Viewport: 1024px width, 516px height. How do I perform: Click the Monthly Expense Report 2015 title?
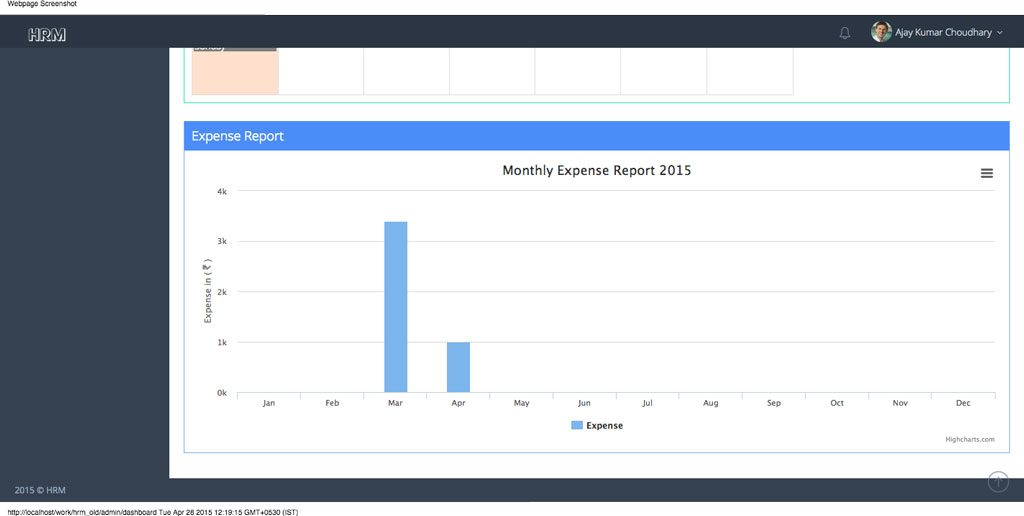coord(596,171)
